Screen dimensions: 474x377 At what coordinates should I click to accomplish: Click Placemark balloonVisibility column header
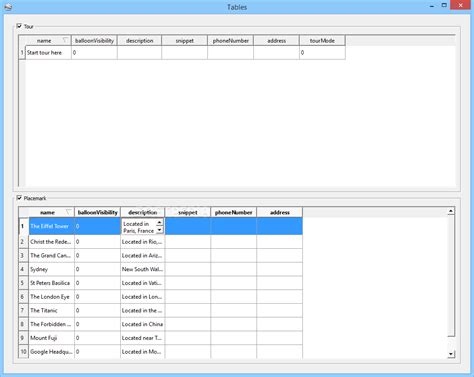98,212
